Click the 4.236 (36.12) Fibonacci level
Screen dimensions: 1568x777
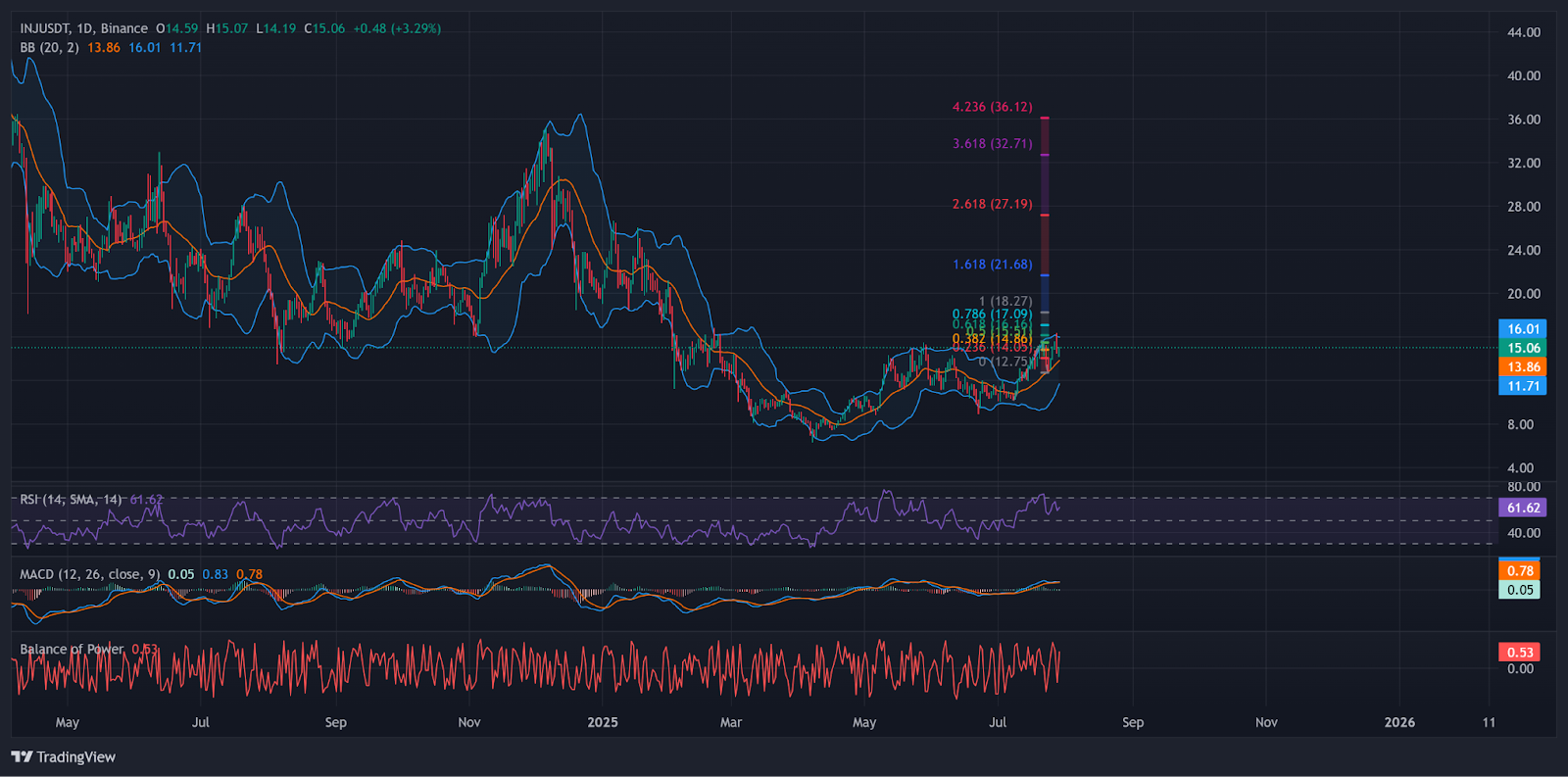point(992,107)
